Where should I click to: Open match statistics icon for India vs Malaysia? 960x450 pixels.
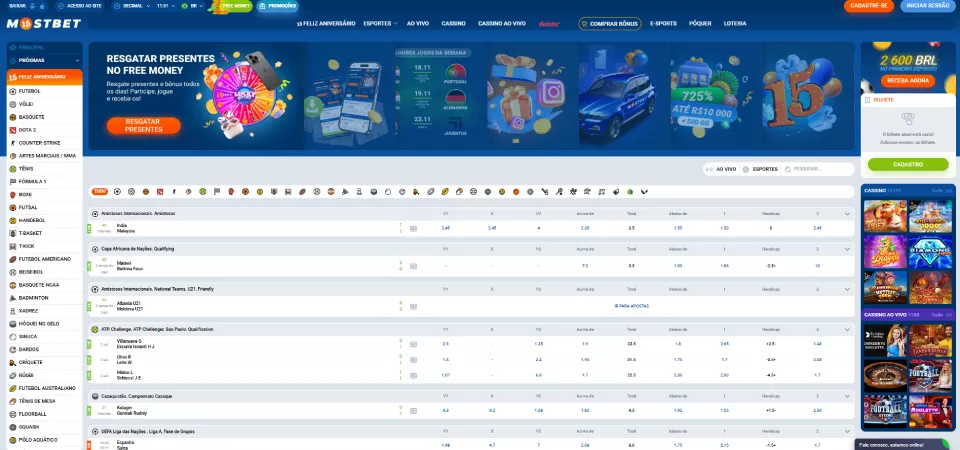413,228
